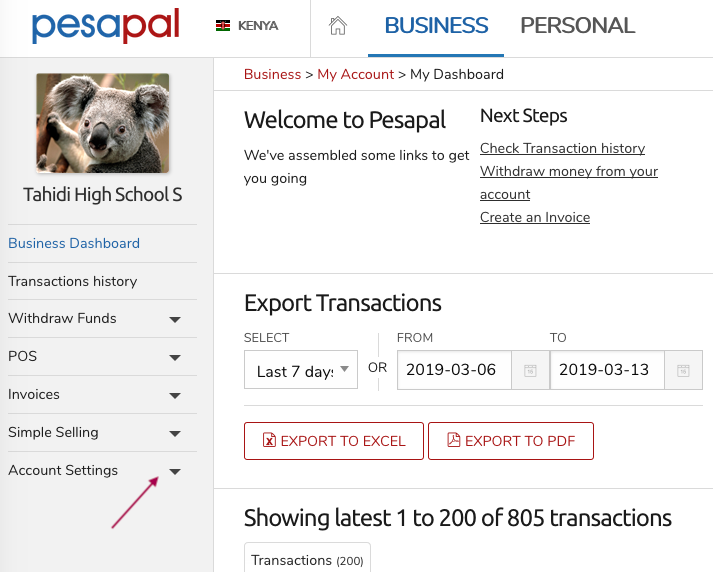The image size is (713, 572).
Task: Expand the POS sidebar section
Action: pyautogui.click(x=102, y=356)
